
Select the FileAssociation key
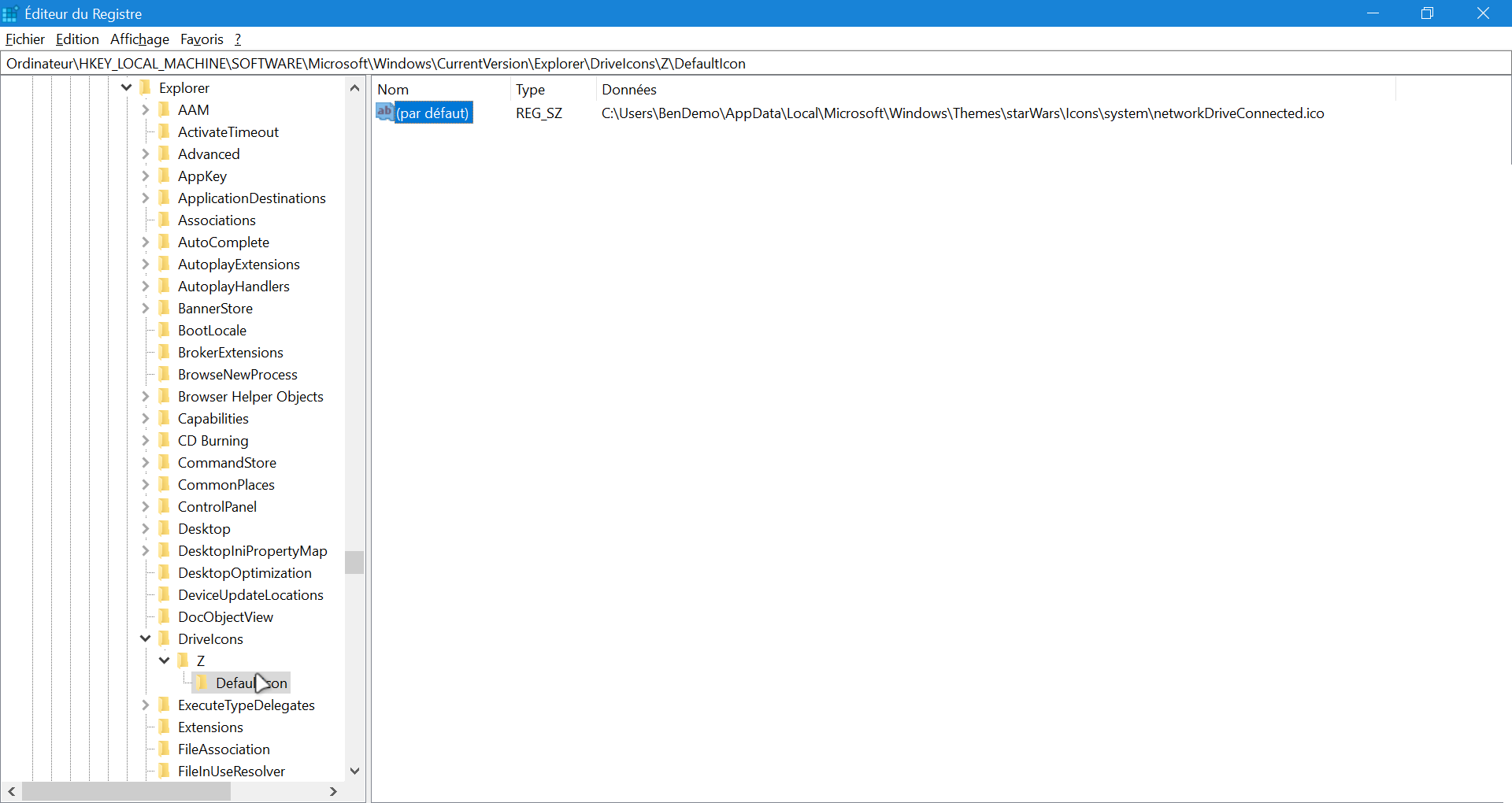click(x=224, y=749)
